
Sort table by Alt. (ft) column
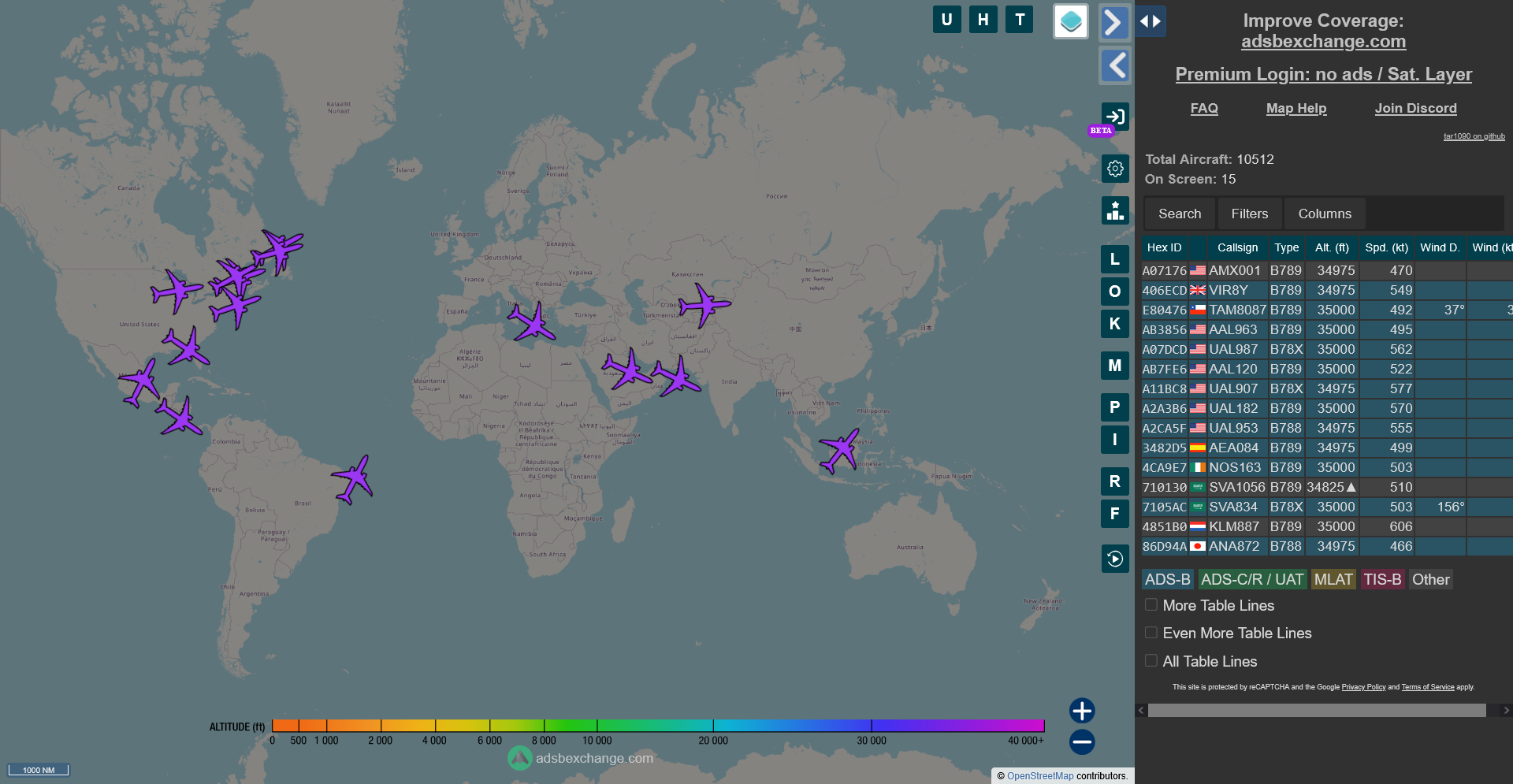(1332, 247)
